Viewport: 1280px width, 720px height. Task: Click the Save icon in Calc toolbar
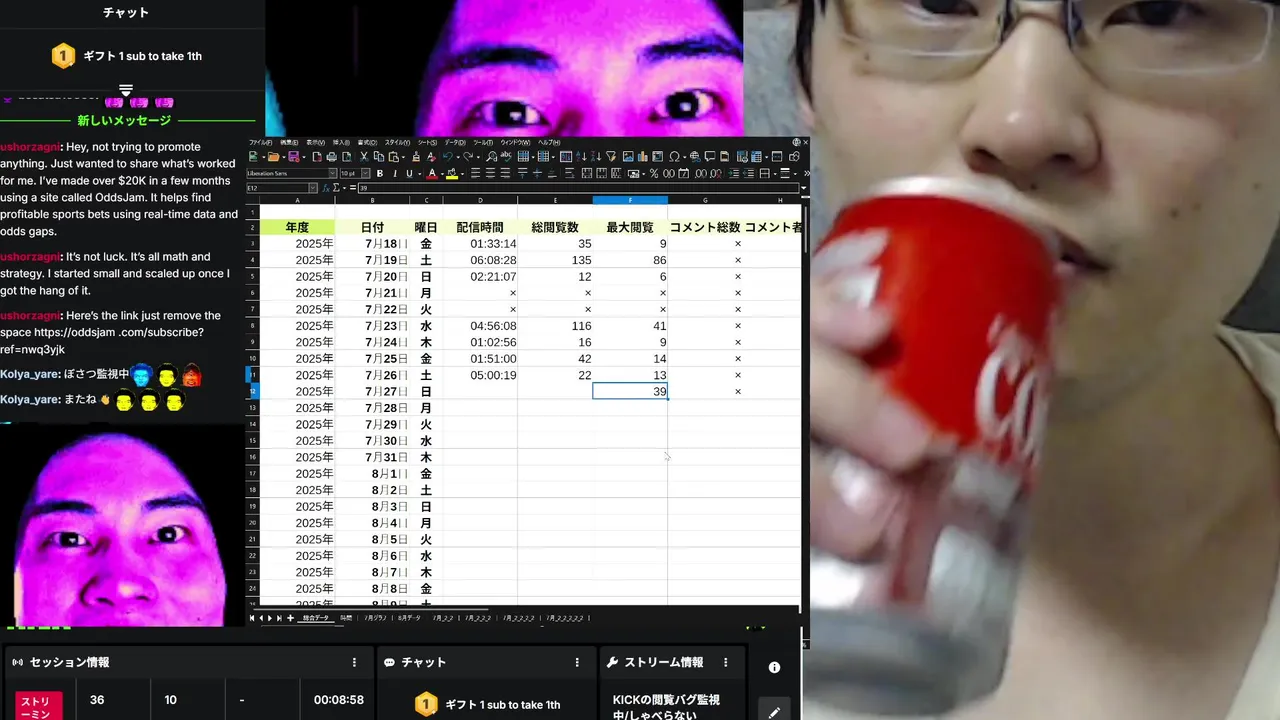[x=293, y=157]
